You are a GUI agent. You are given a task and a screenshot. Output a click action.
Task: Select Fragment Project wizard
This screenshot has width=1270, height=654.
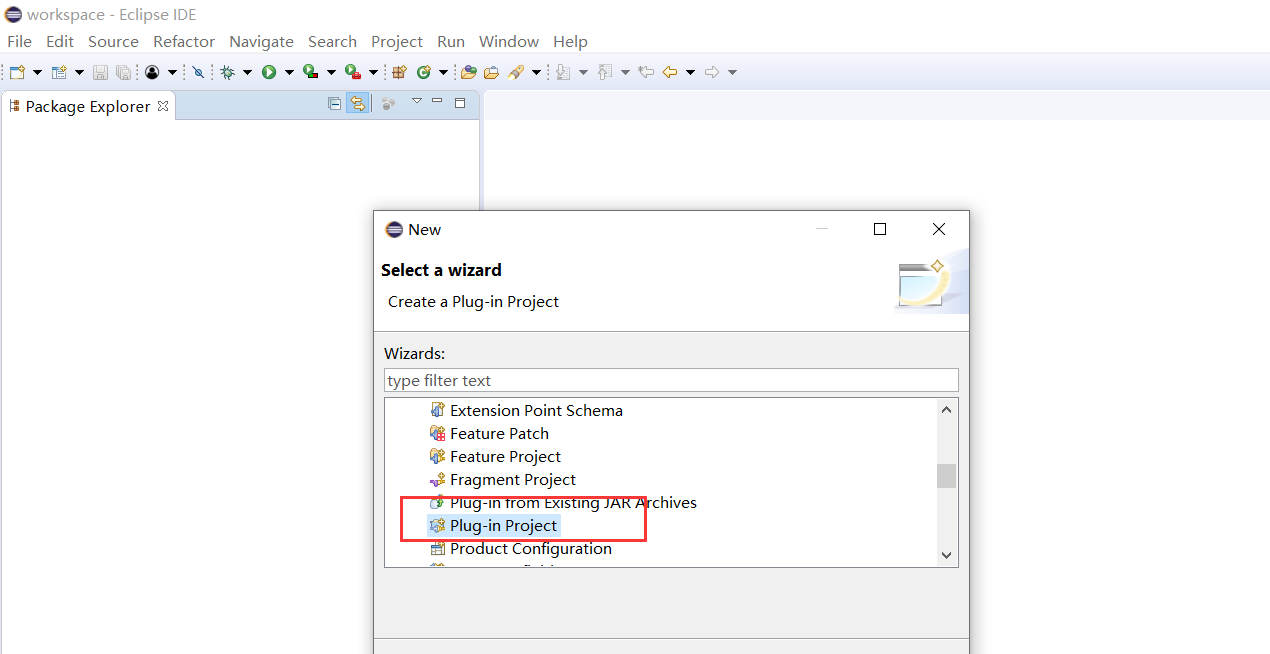pos(513,479)
